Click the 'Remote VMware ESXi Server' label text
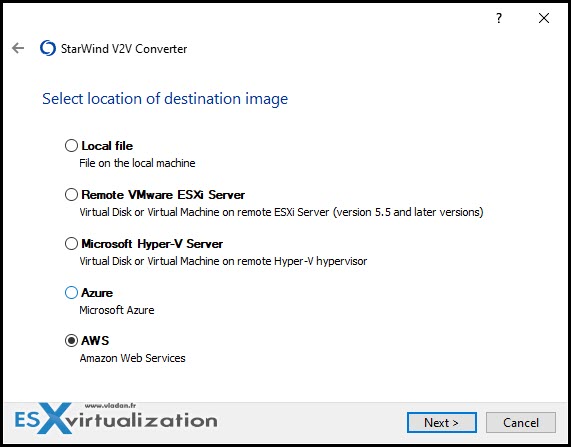Image resolution: width=571 pixels, height=447 pixels. pyautogui.click(x=163, y=195)
